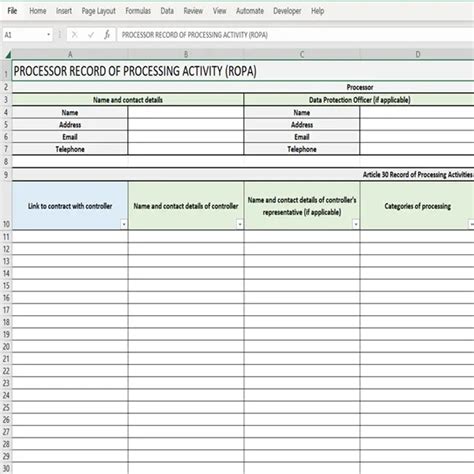The width and height of the screenshot is (474, 474).
Task: Select the processor Address label cell
Action: click(x=70, y=125)
